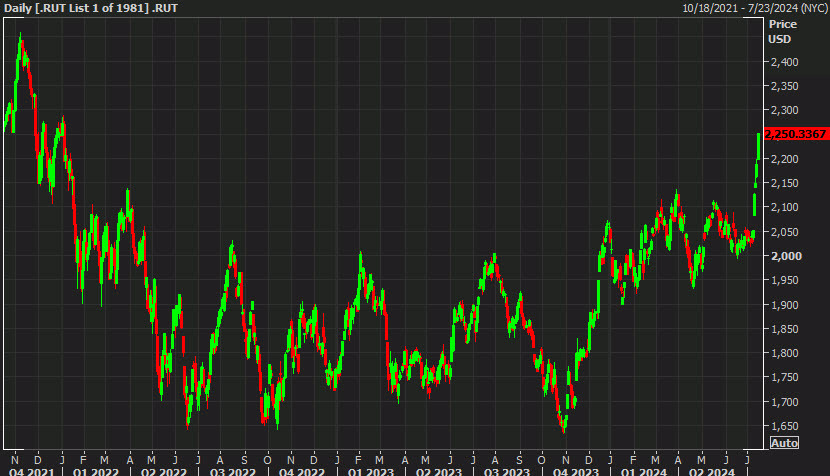The height and width of the screenshot is (476, 830).
Task: Click the Q2 2024 quarter label
Action: (711, 471)
